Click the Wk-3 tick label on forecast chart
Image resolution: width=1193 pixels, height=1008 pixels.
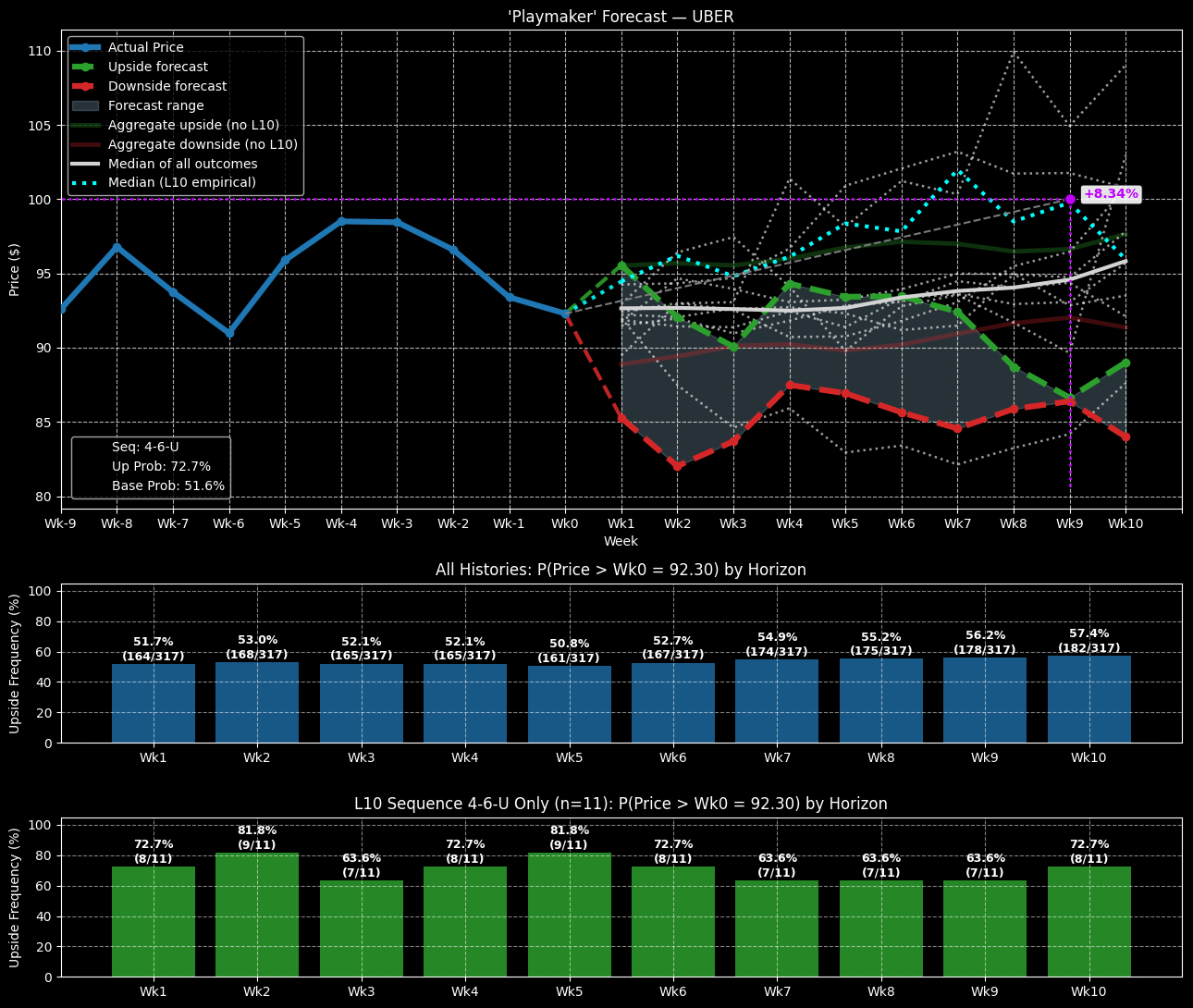point(397,523)
